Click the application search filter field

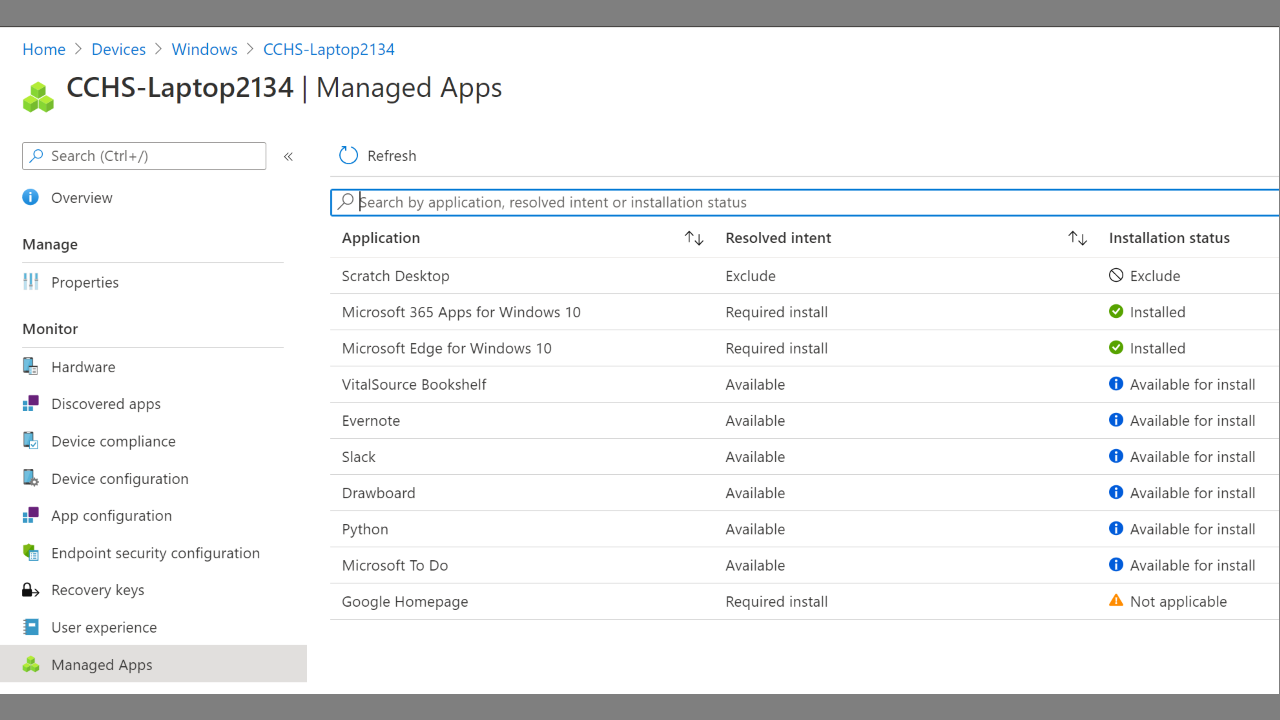pyautogui.click(x=805, y=202)
